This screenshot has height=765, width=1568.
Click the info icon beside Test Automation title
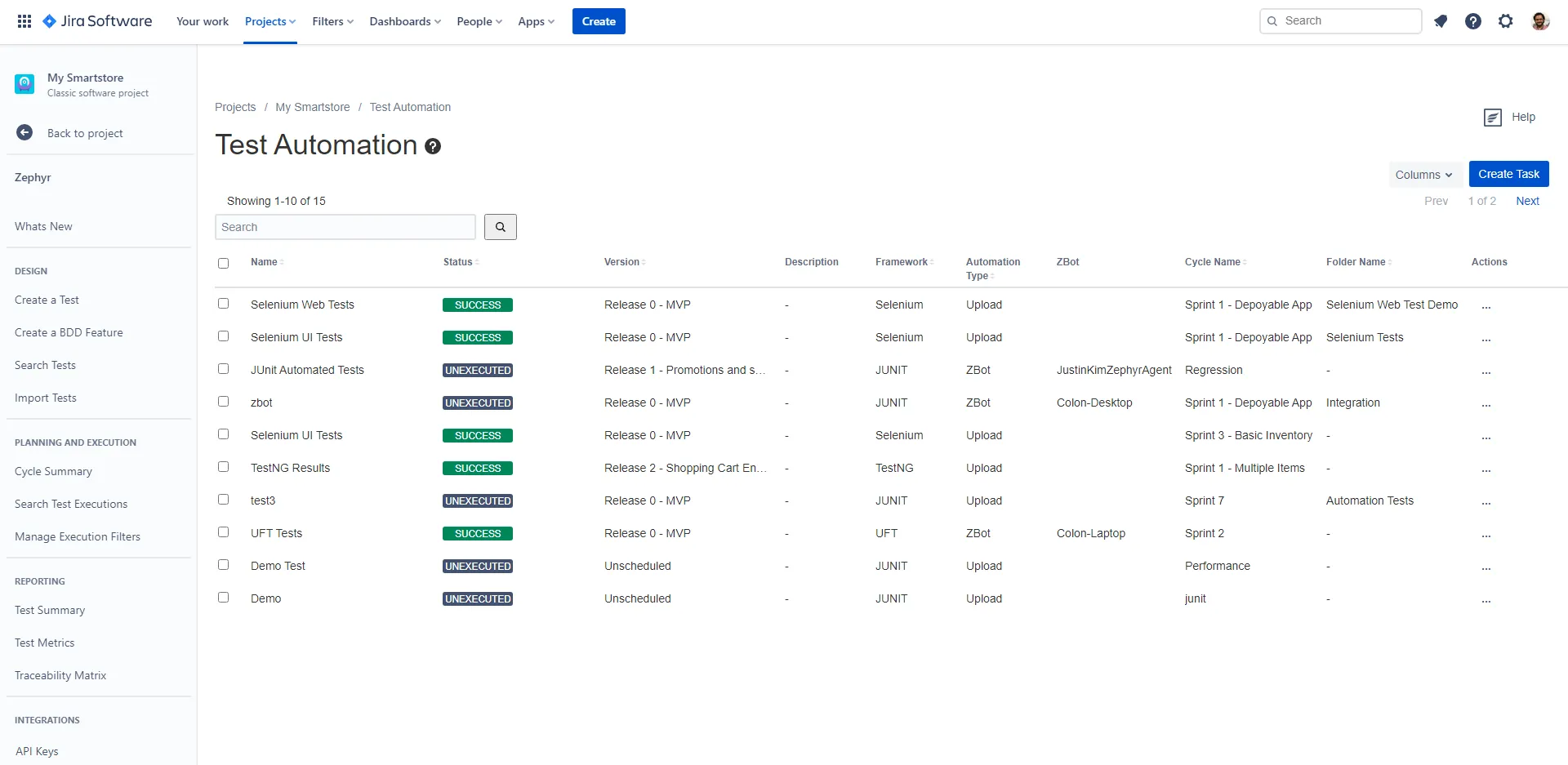(433, 146)
